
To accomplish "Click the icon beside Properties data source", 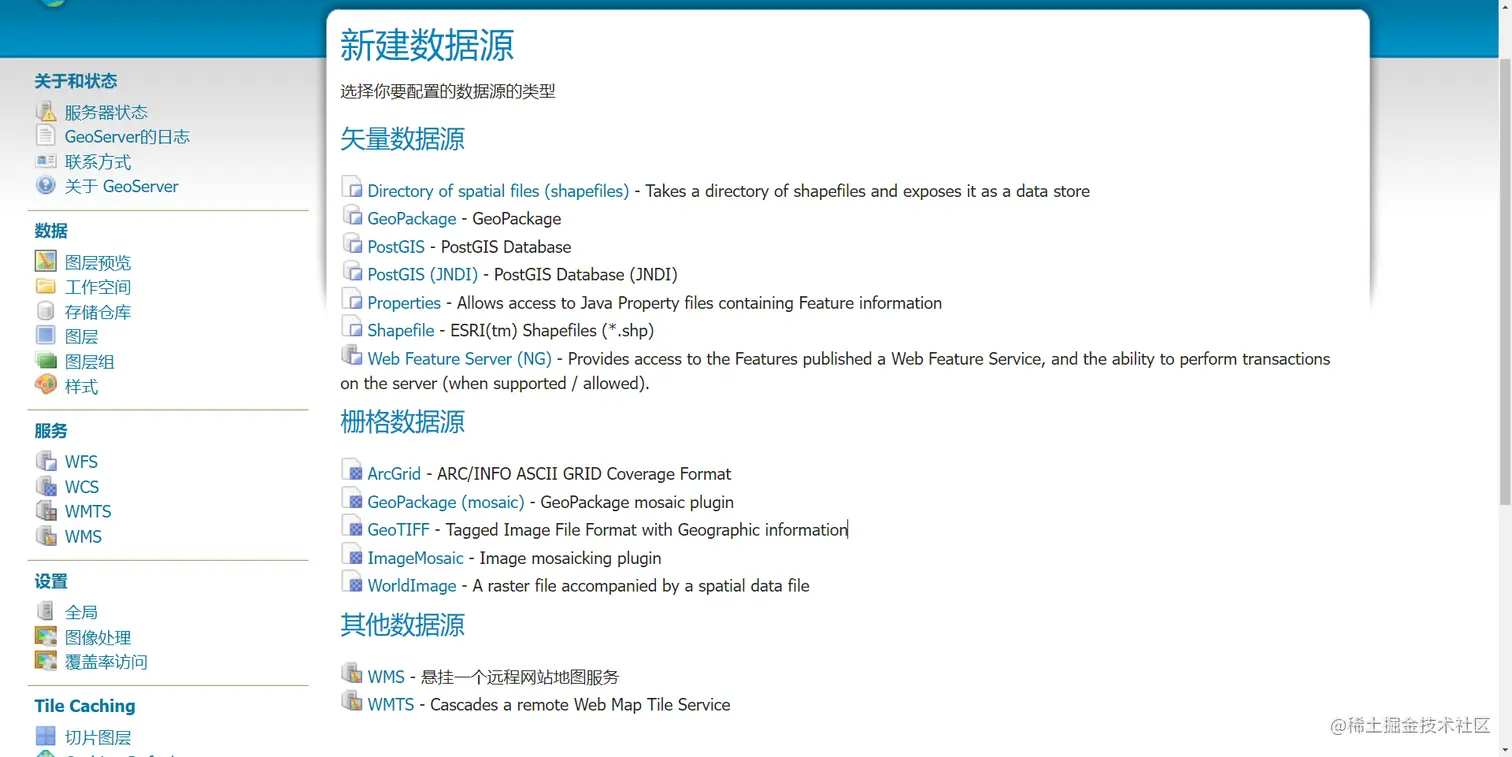I will pyautogui.click(x=352, y=299).
